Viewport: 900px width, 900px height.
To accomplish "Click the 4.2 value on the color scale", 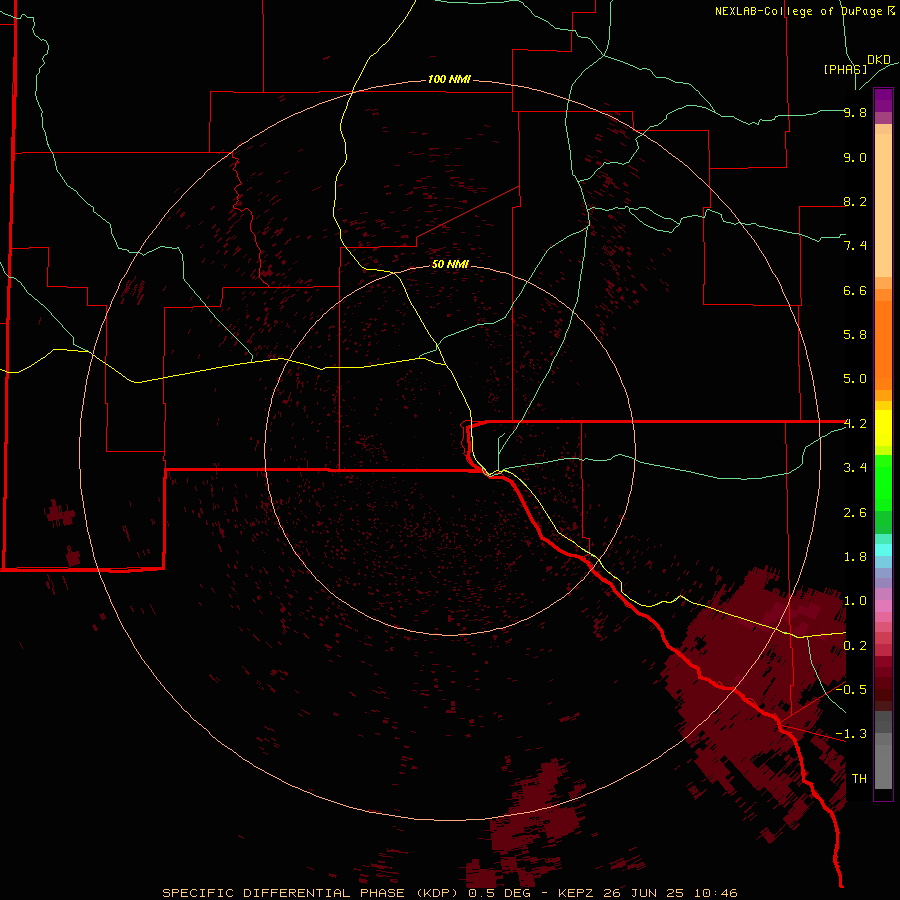I will point(855,424).
